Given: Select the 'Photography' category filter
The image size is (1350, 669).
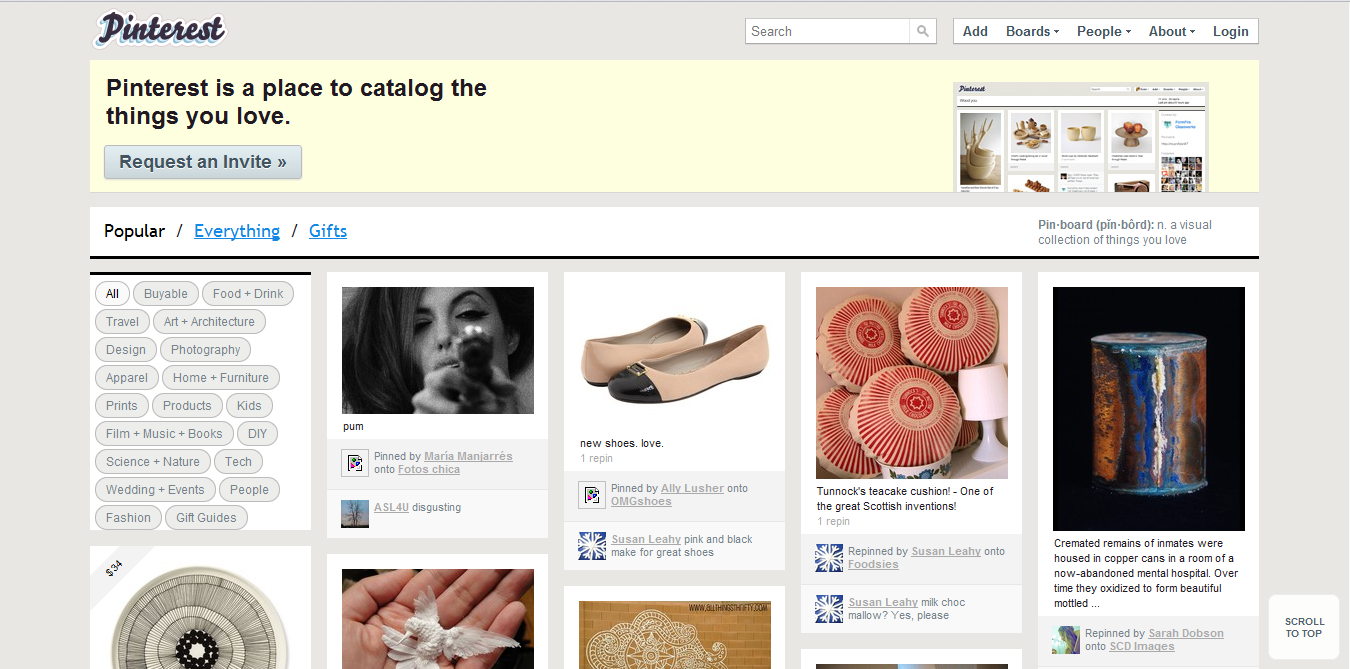Looking at the screenshot, I should 205,350.
